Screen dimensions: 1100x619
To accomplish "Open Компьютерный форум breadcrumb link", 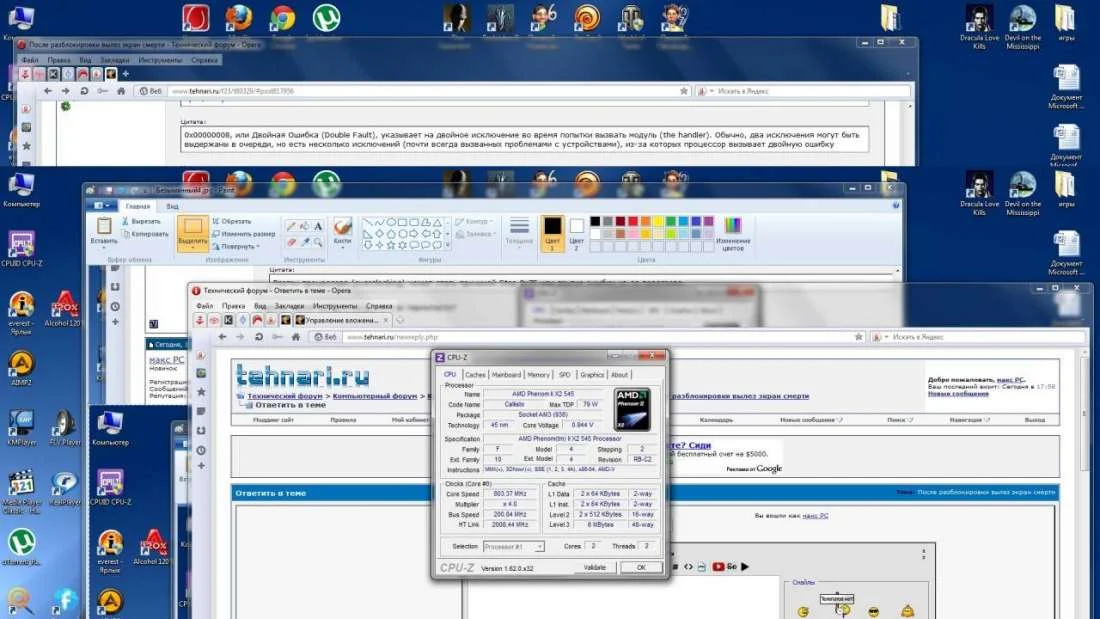I will 375,396.
